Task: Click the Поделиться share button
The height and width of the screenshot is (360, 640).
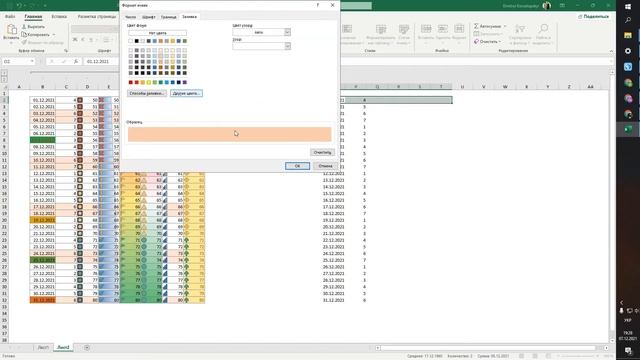Action: (x=593, y=16)
